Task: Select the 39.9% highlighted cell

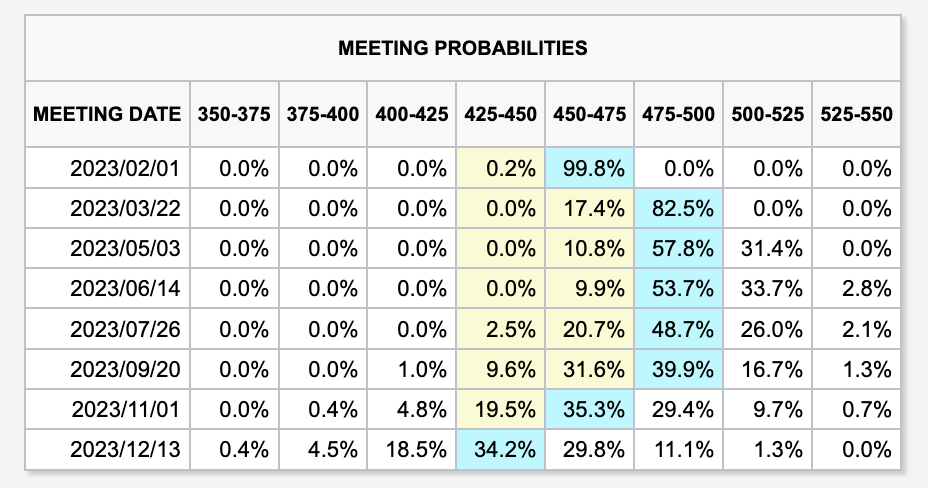Action: 678,369
